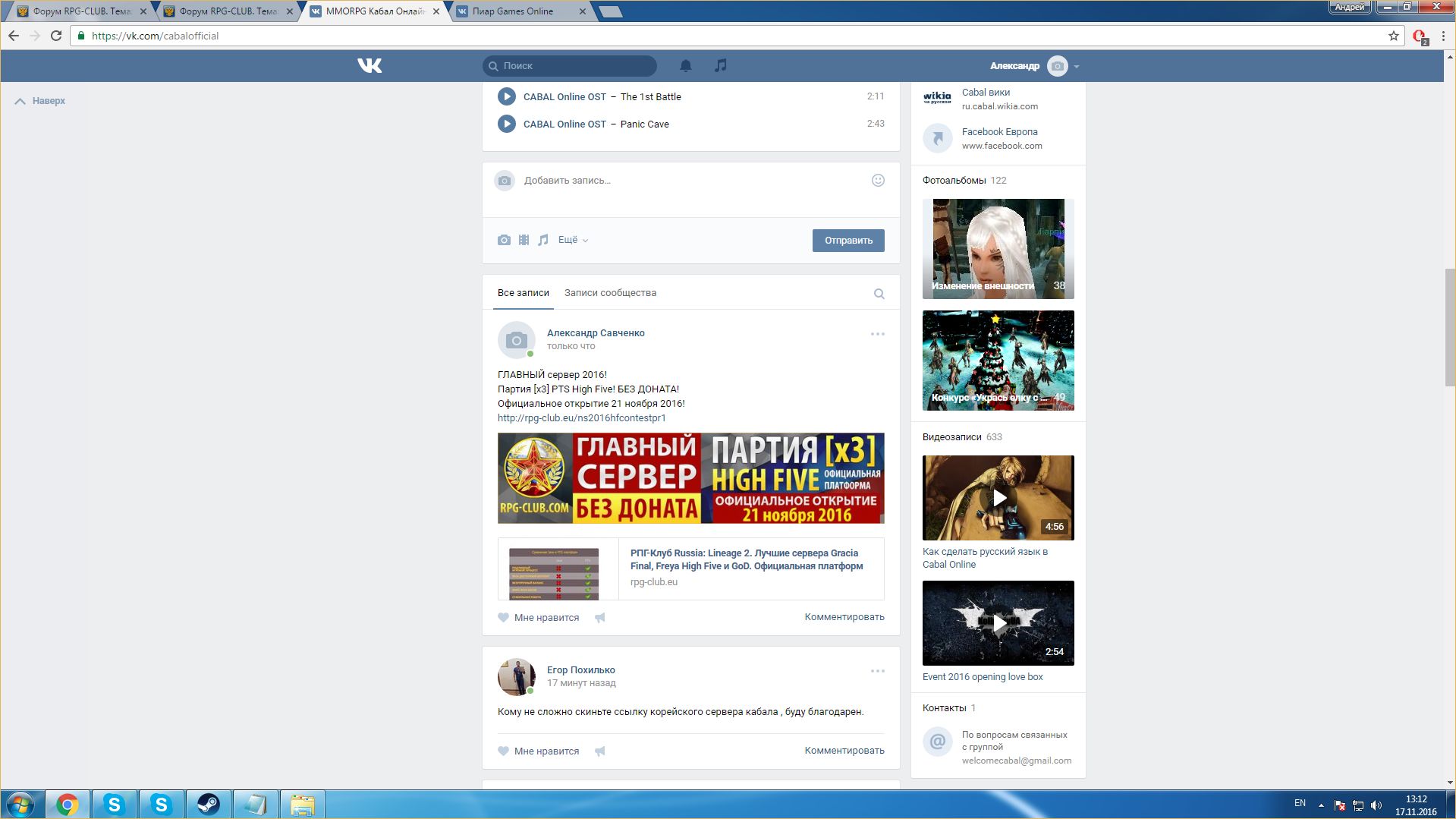Open the Изменение внешности photo album thumbnail
Screen dimensions: 1456x819
(998, 249)
